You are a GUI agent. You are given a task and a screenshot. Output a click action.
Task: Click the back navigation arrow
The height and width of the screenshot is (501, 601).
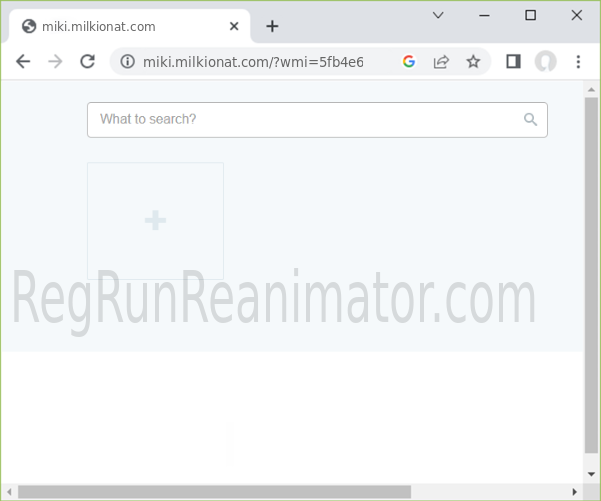[23, 62]
